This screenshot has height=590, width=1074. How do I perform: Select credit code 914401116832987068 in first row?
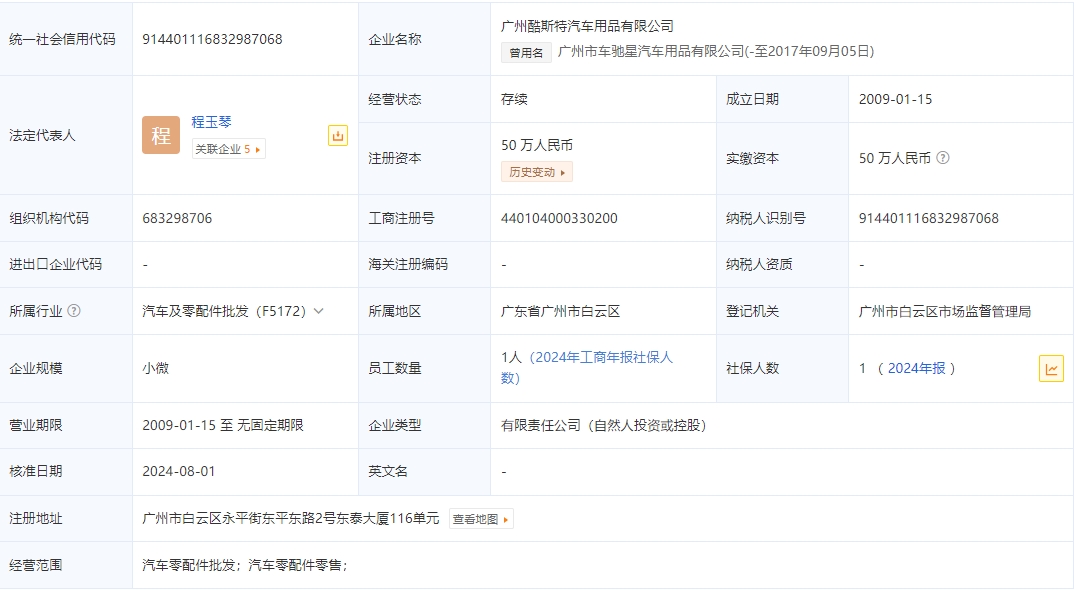[x=212, y=39]
